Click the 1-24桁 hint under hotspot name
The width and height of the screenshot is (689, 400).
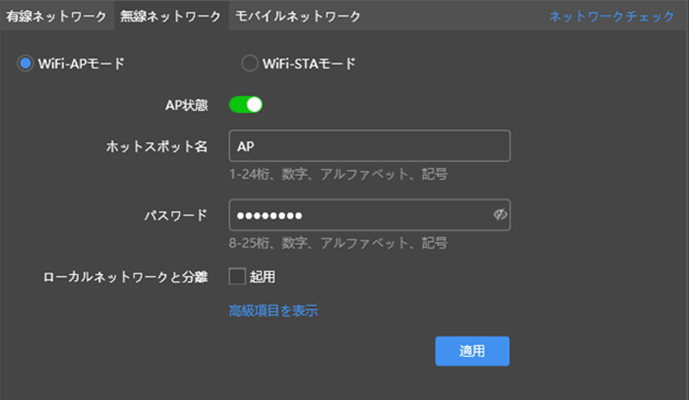click(337, 174)
